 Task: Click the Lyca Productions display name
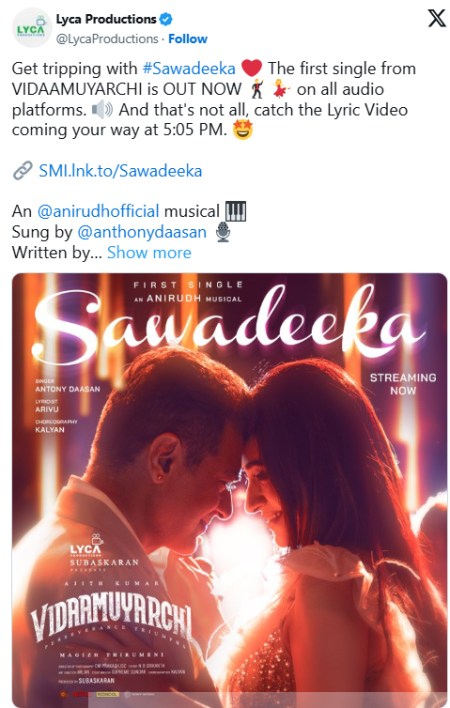coord(106,19)
